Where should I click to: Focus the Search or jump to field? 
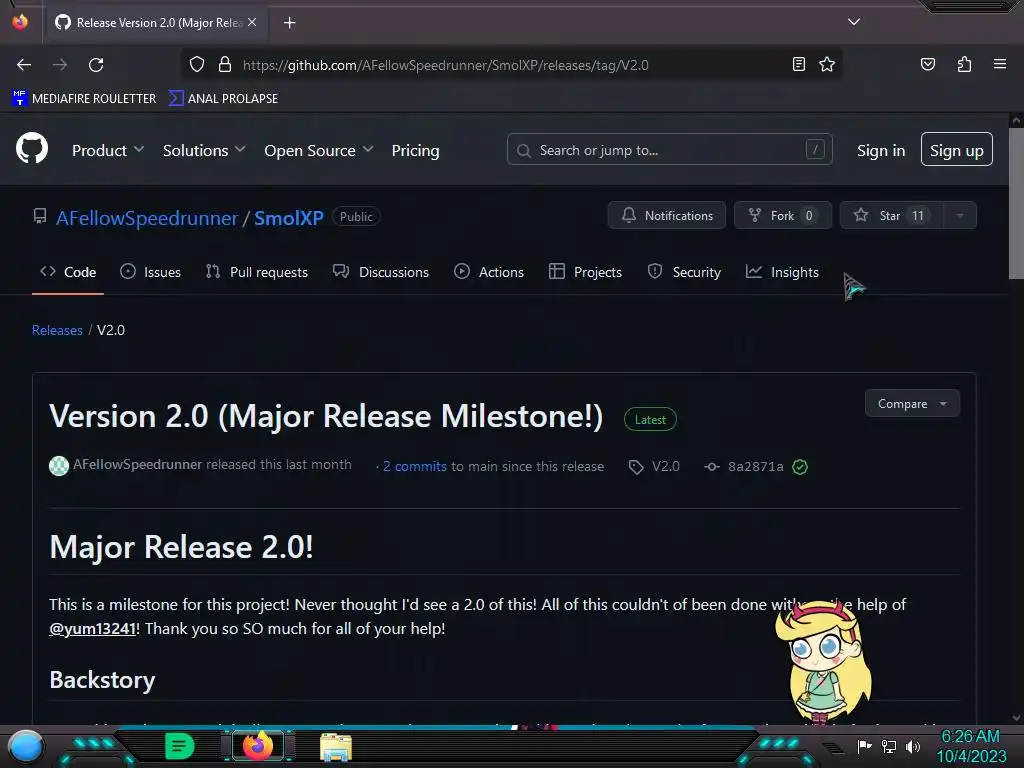click(x=669, y=150)
